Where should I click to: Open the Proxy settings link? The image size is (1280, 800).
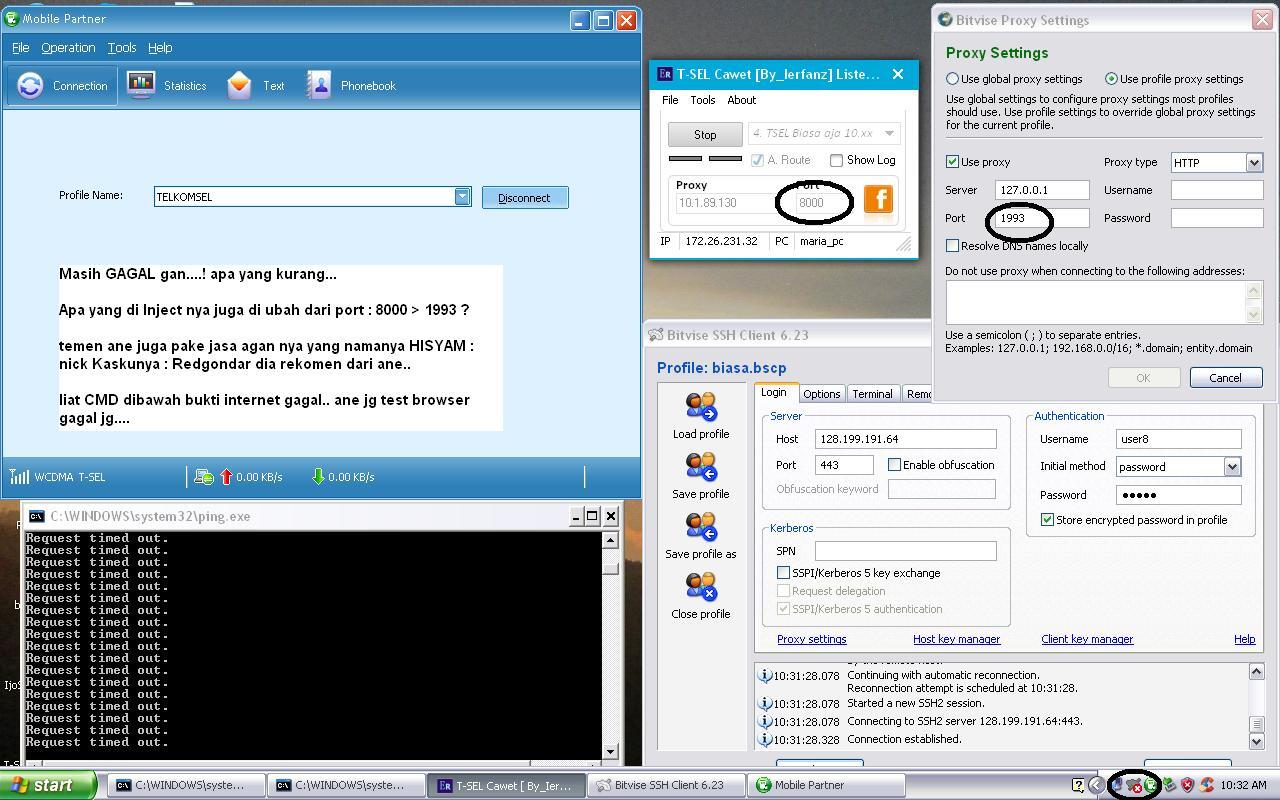coord(812,639)
